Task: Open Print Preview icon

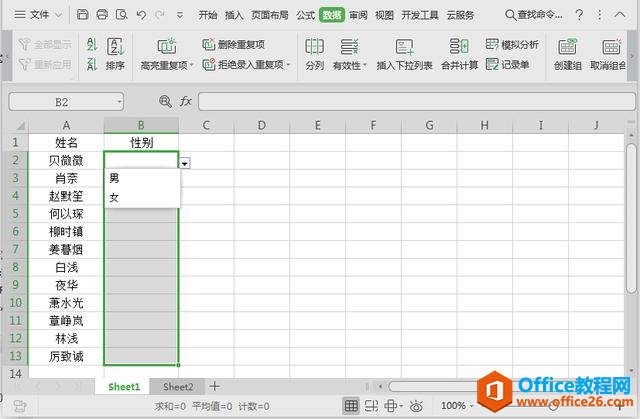Action: pyautogui.click(x=121, y=15)
